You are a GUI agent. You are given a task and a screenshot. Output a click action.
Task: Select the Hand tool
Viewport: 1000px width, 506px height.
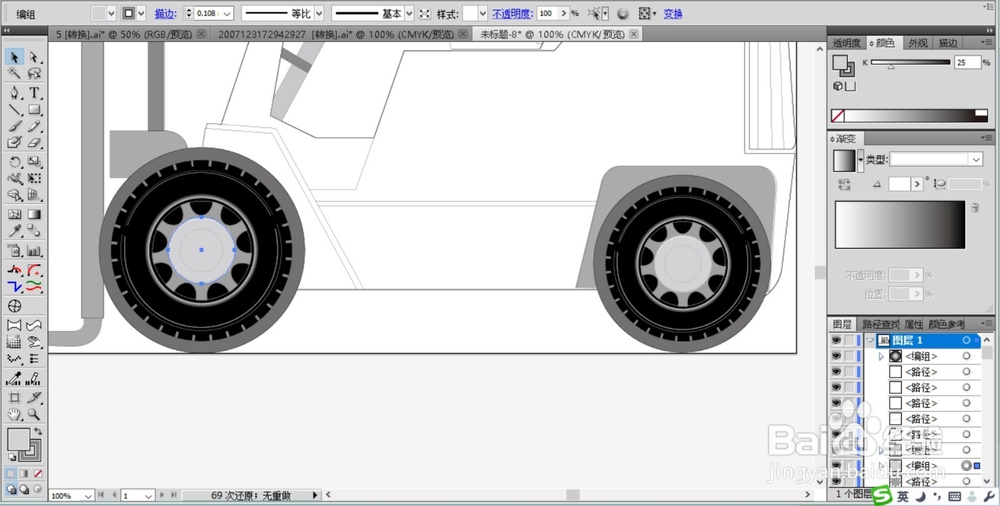pos(15,413)
